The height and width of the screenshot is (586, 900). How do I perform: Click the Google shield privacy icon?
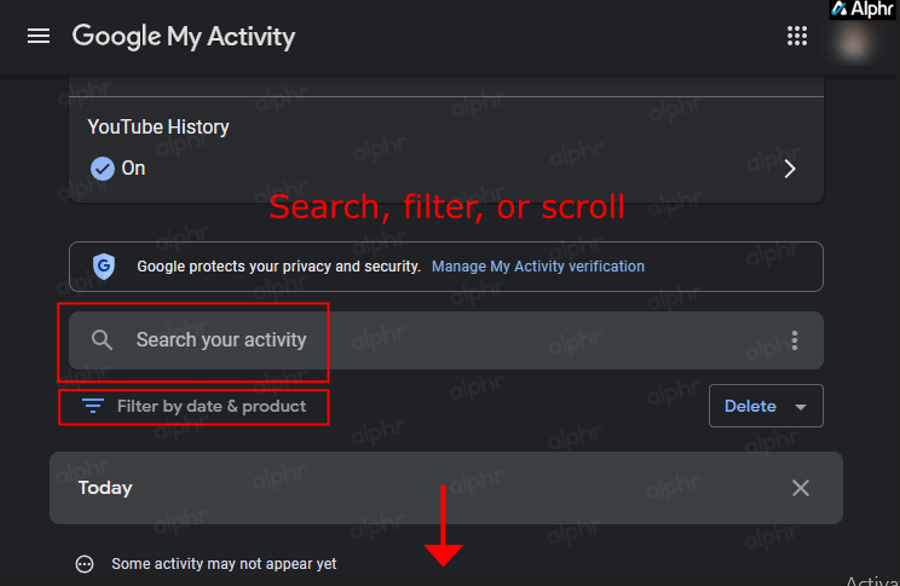104,266
